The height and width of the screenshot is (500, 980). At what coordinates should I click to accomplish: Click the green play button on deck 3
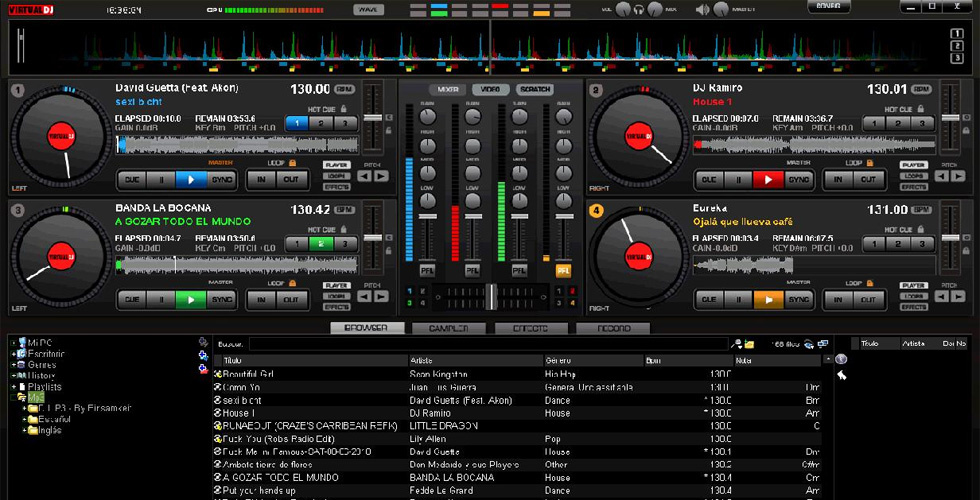point(191,300)
